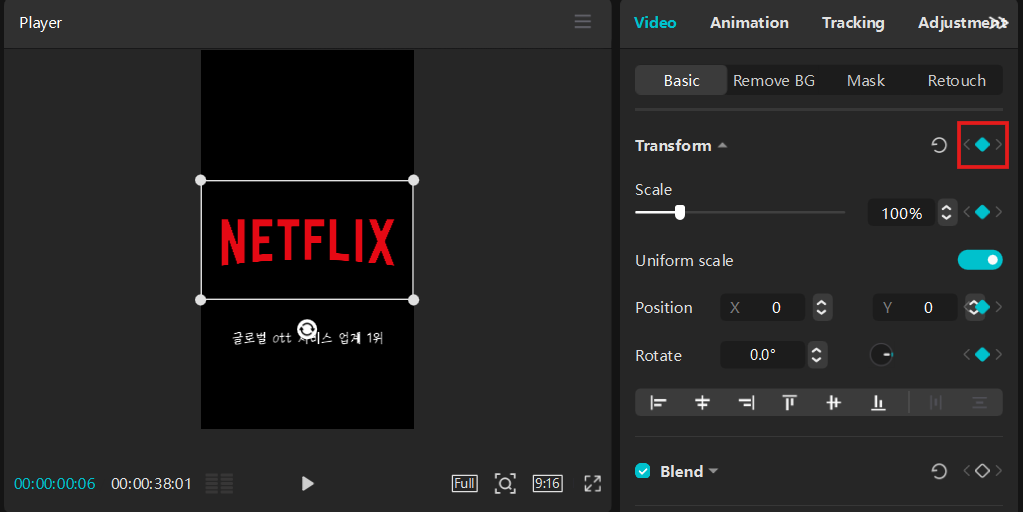1023x512 pixels.
Task: Uncheck the Blend checkbox
Action: coord(643,471)
